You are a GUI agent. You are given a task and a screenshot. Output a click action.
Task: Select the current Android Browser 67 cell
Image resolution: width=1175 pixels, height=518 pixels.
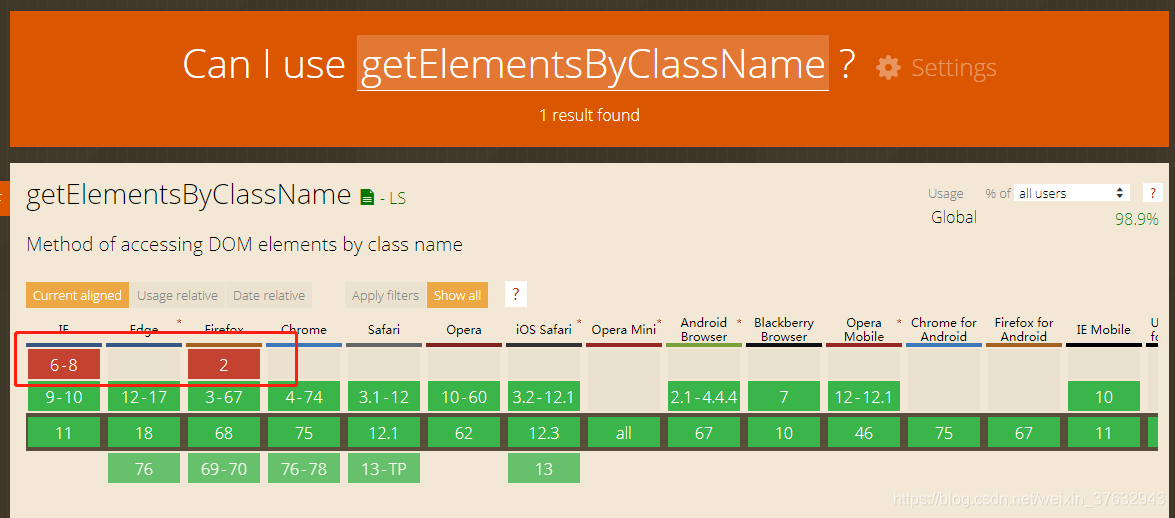[704, 433]
